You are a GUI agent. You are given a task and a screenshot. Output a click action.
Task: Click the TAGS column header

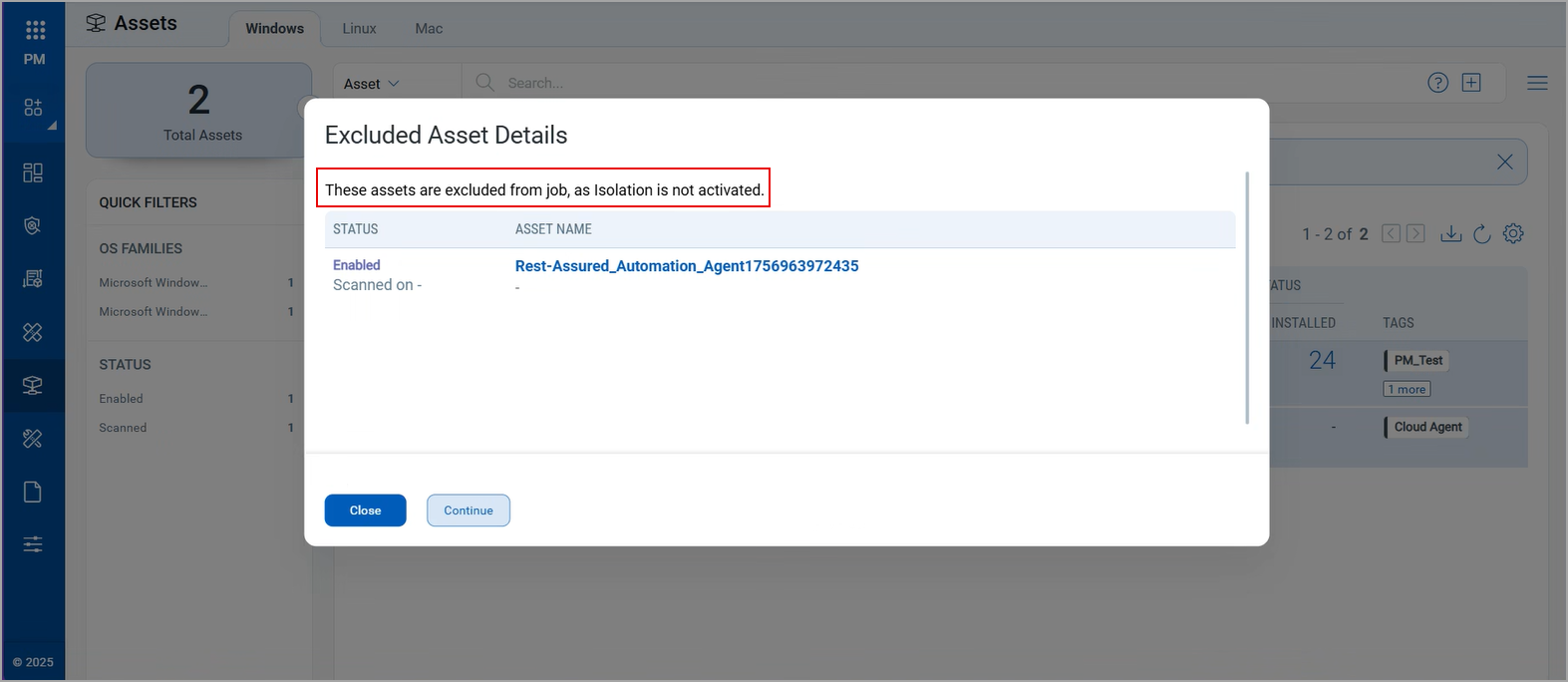(1399, 323)
